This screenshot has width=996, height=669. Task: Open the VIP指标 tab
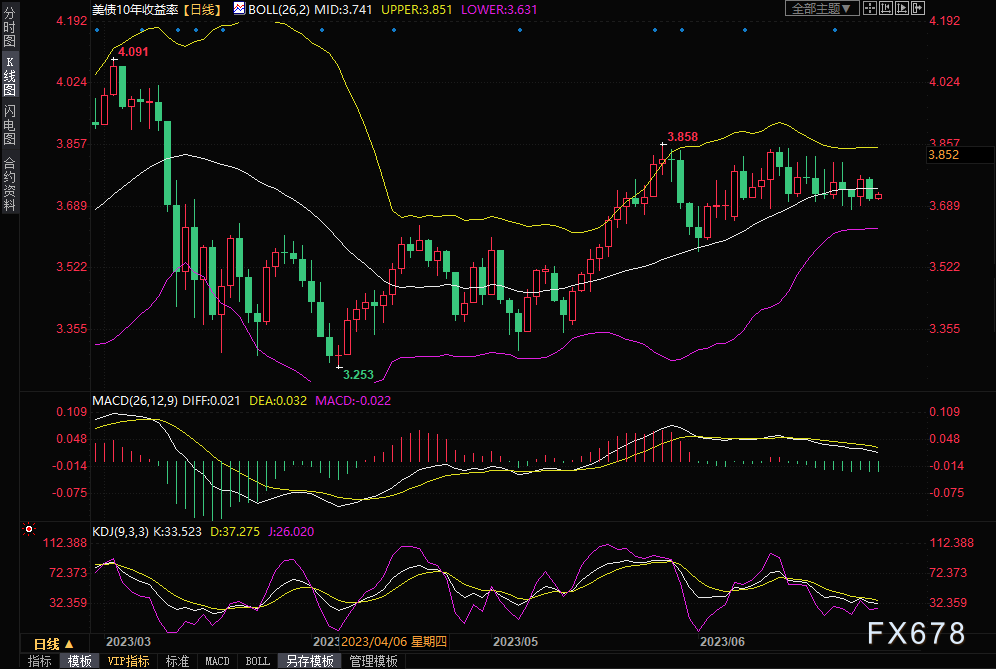pos(128,661)
